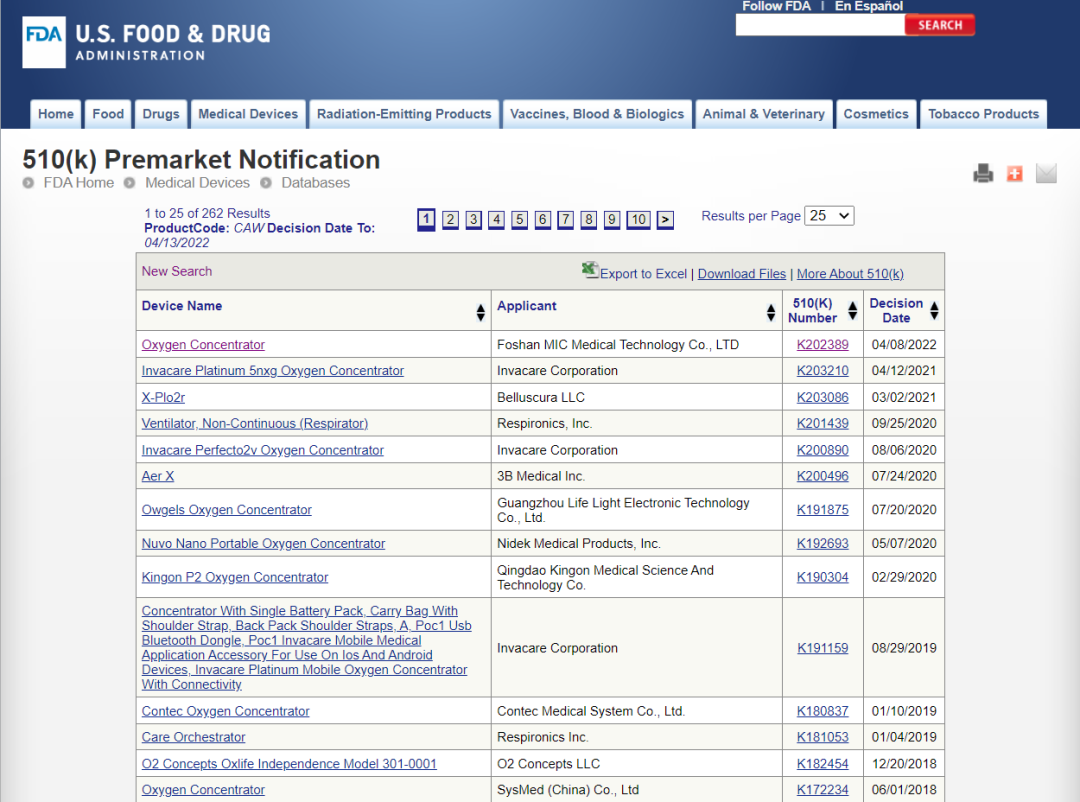The image size is (1080, 802).
Task: Go to results page 4
Action: coord(496,220)
